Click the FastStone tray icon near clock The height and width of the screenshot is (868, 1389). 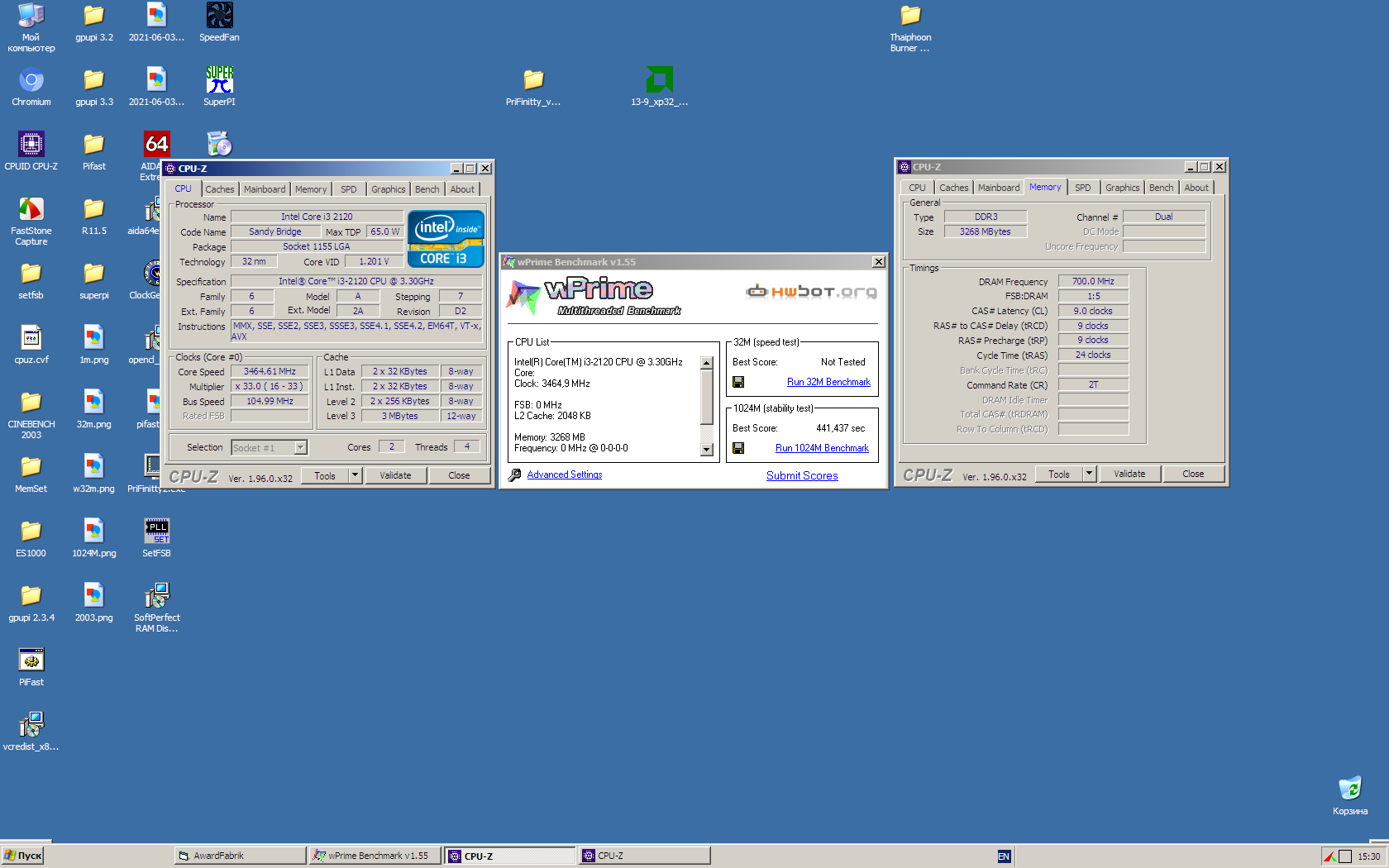tap(1329, 856)
